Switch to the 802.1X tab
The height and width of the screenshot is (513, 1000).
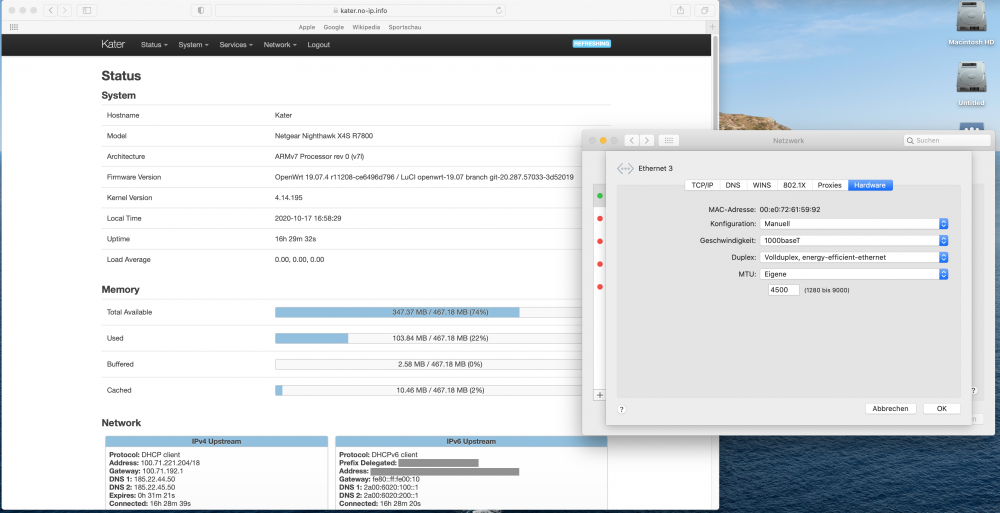794,185
